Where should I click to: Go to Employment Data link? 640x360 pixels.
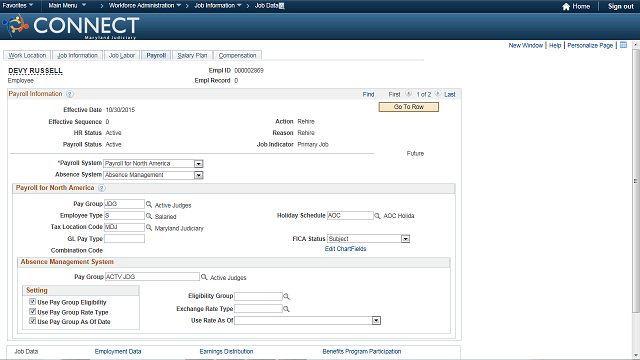(118, 351)
